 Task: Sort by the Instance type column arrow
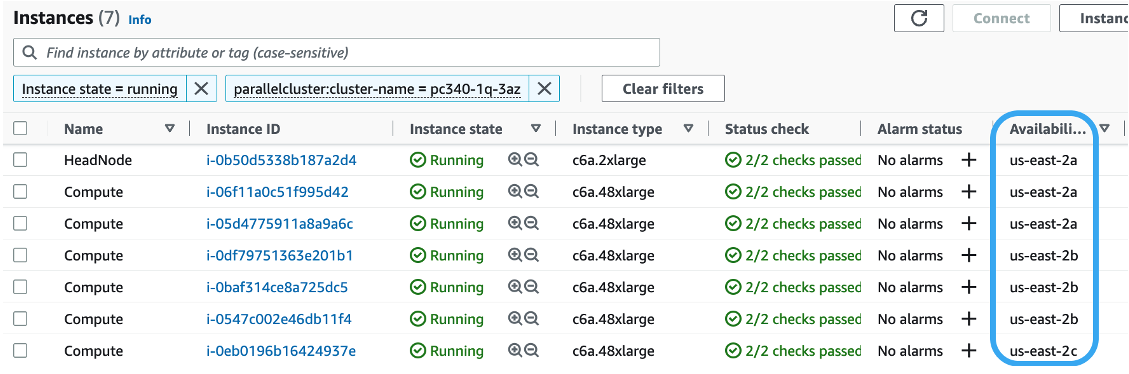pyautogui.click(x=688, y=128)
